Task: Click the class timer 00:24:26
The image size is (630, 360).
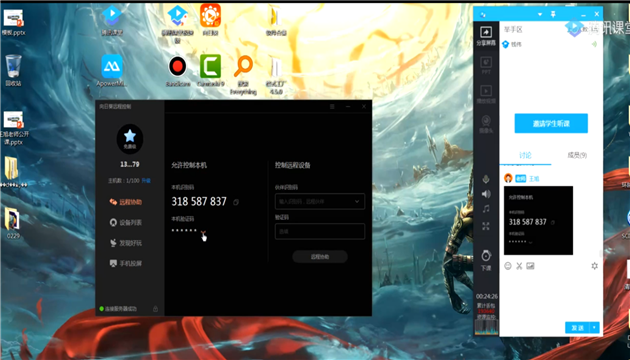Action: pyautogui.click(x=487, y=297)
